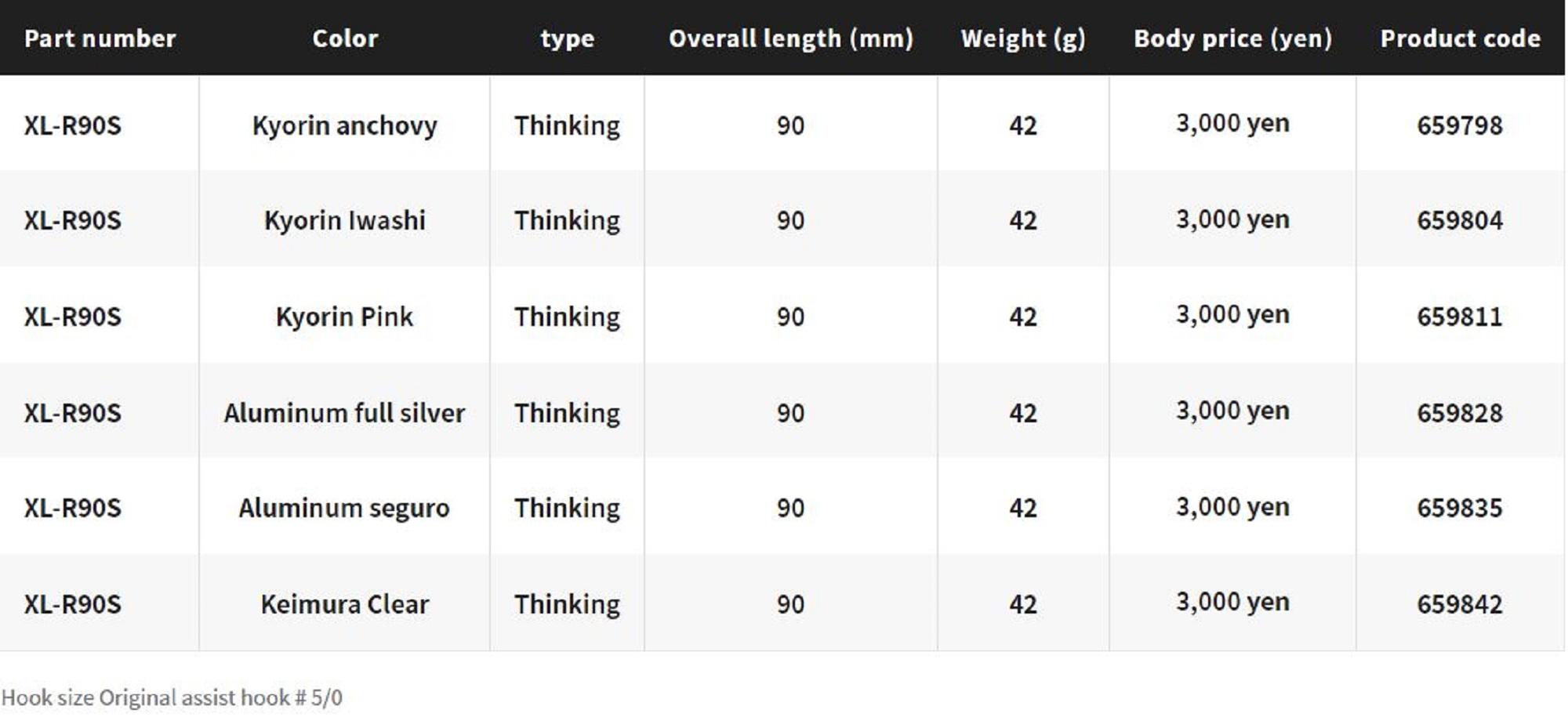Viewport: 1568px width, 728px height.
Task: Click the Color column header
Action: click(x=345, y=38)
